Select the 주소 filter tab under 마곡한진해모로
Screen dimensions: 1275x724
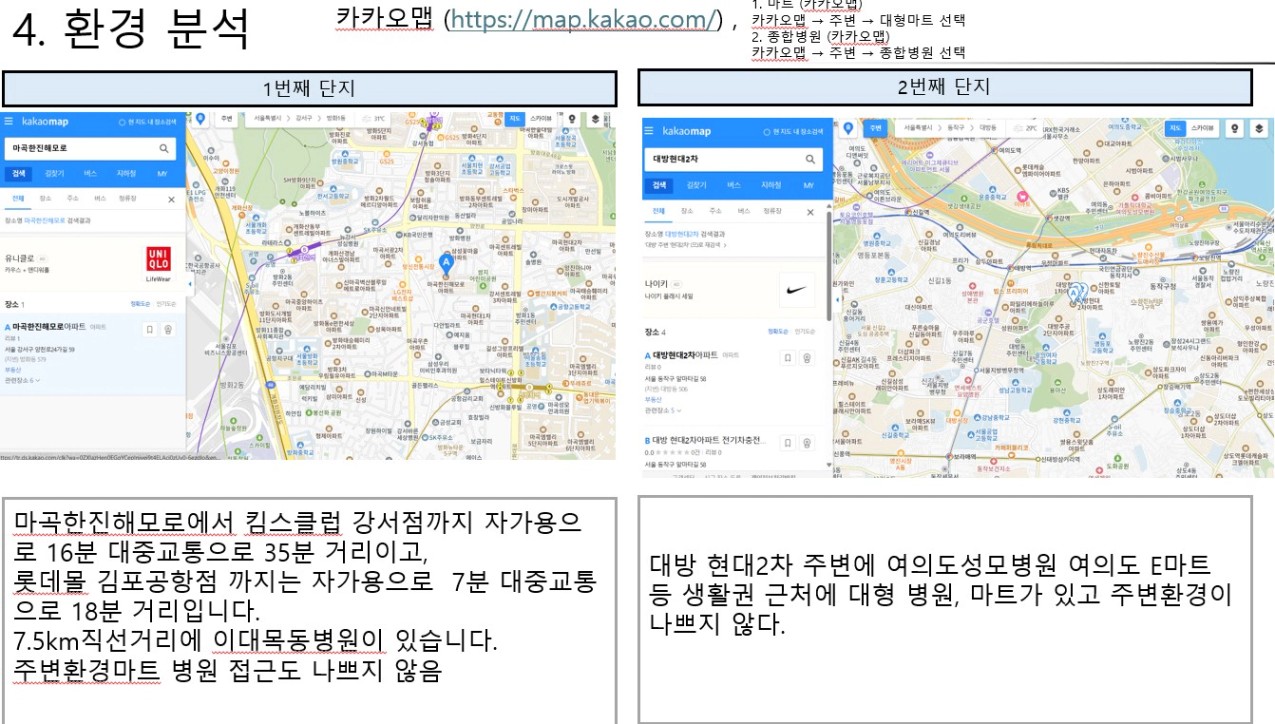pyautogui.click(x=72, y=199)
